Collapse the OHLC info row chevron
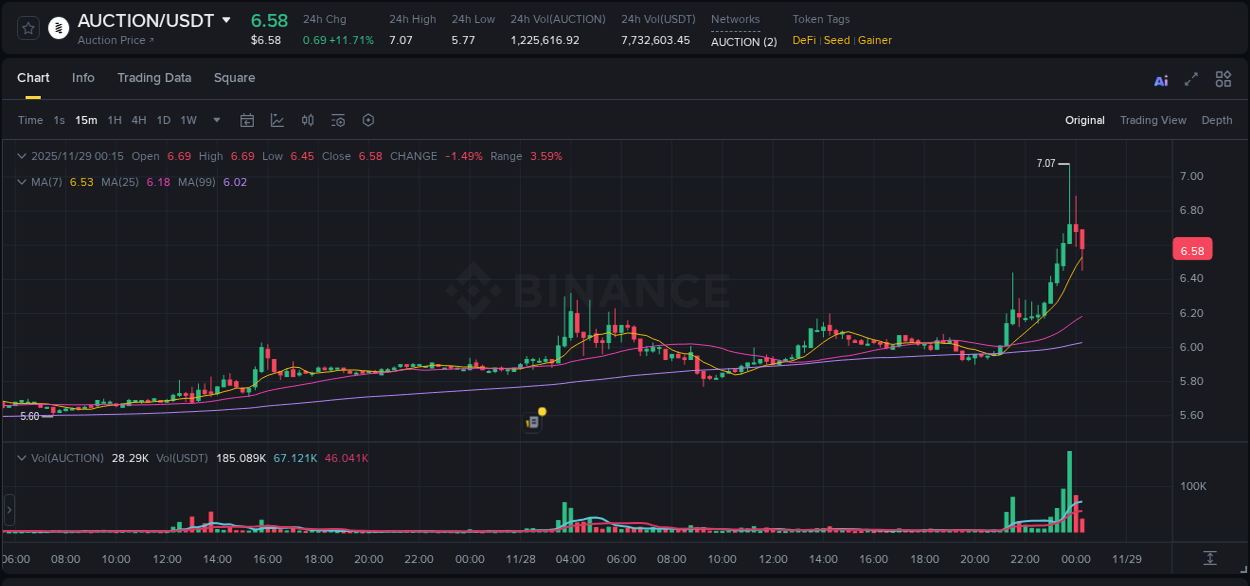 click(x=21, y=156)
